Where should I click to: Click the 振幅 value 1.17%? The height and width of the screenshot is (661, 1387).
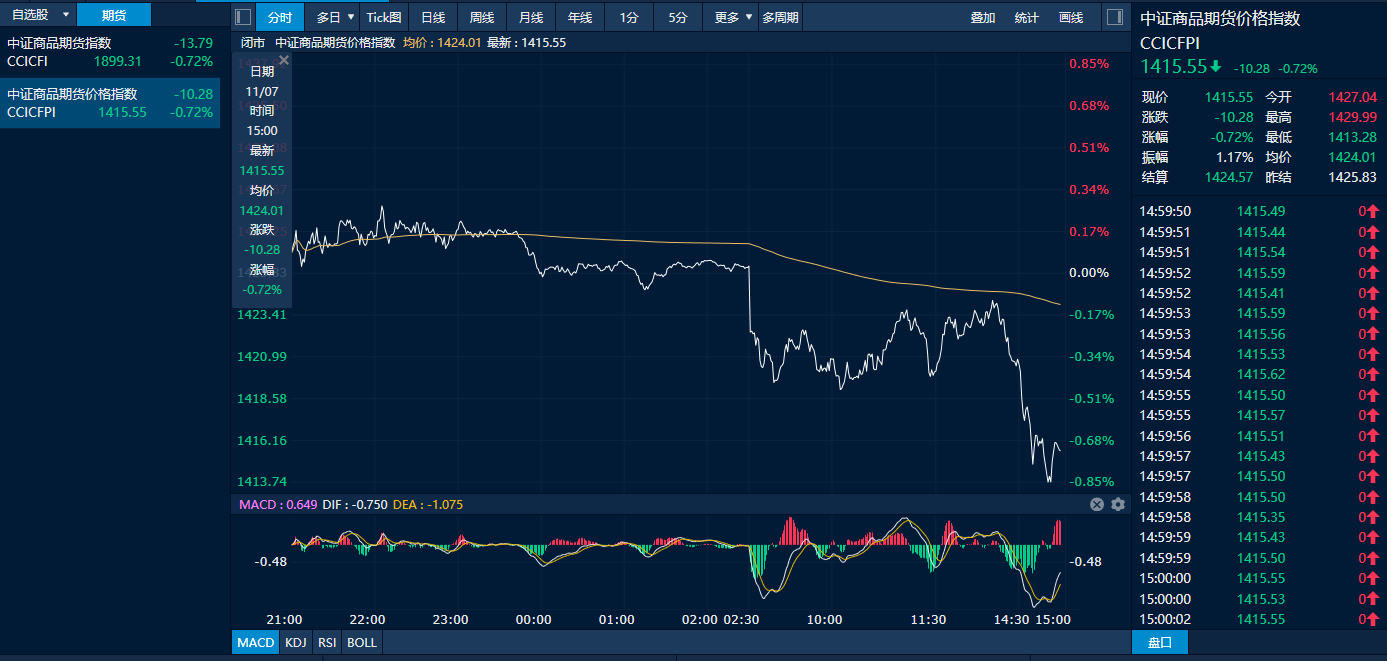coord(1234,157)
